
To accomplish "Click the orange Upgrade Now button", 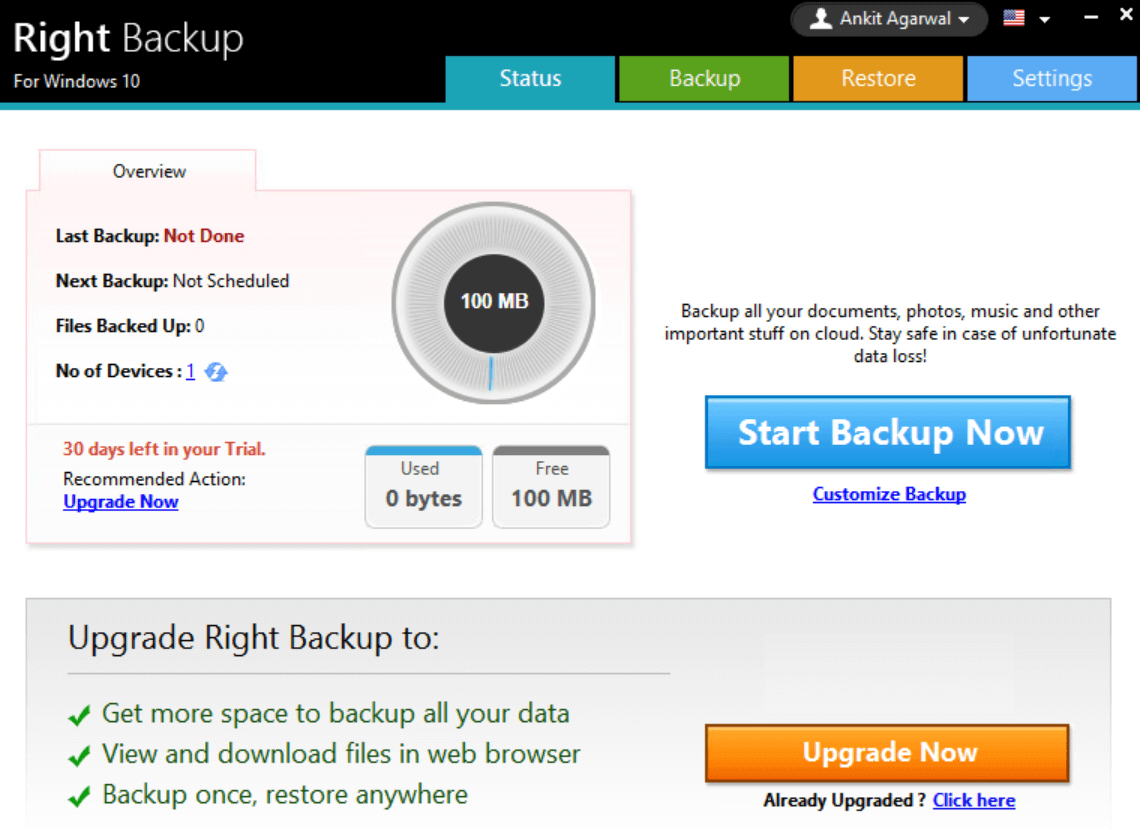I will [x=887, y=753].
